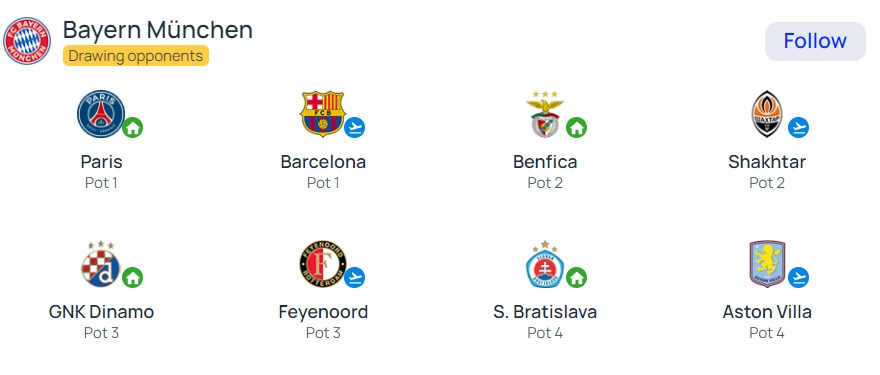Open the Bayern München team name link
The width and height of the screenshot is (880, 375).
coord(158,30)
